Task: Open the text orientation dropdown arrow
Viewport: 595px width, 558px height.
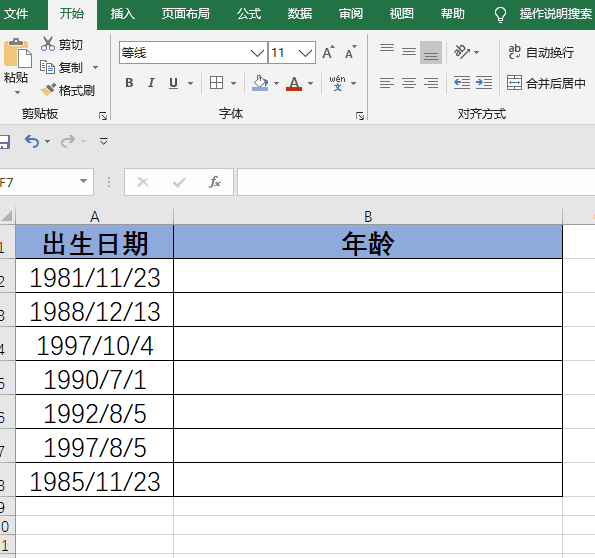Action: click(x=477, y=52)
